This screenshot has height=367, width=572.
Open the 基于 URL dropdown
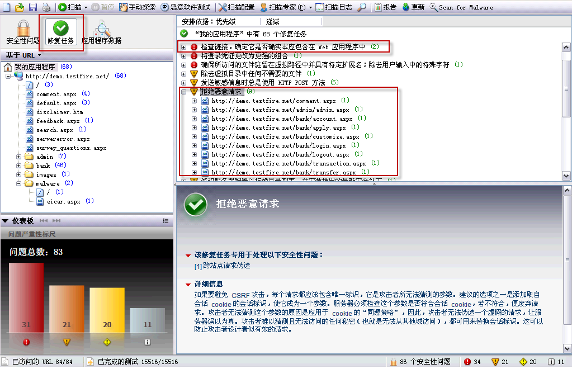(x=23, y=55)
